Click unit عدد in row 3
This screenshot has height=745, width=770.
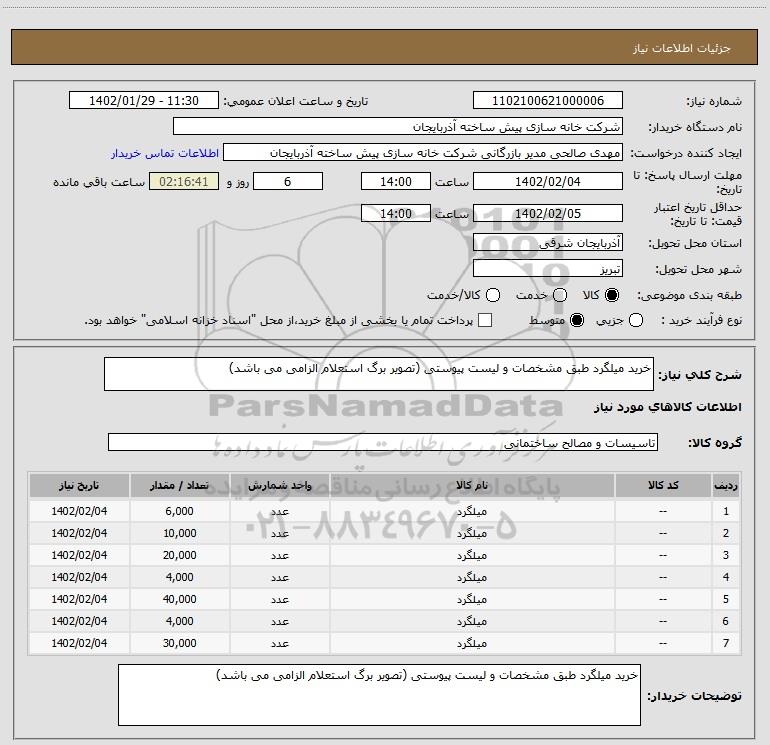279,555
